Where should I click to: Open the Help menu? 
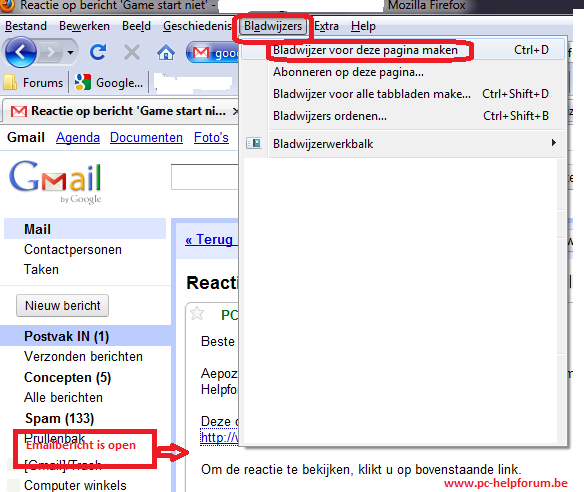363,26
